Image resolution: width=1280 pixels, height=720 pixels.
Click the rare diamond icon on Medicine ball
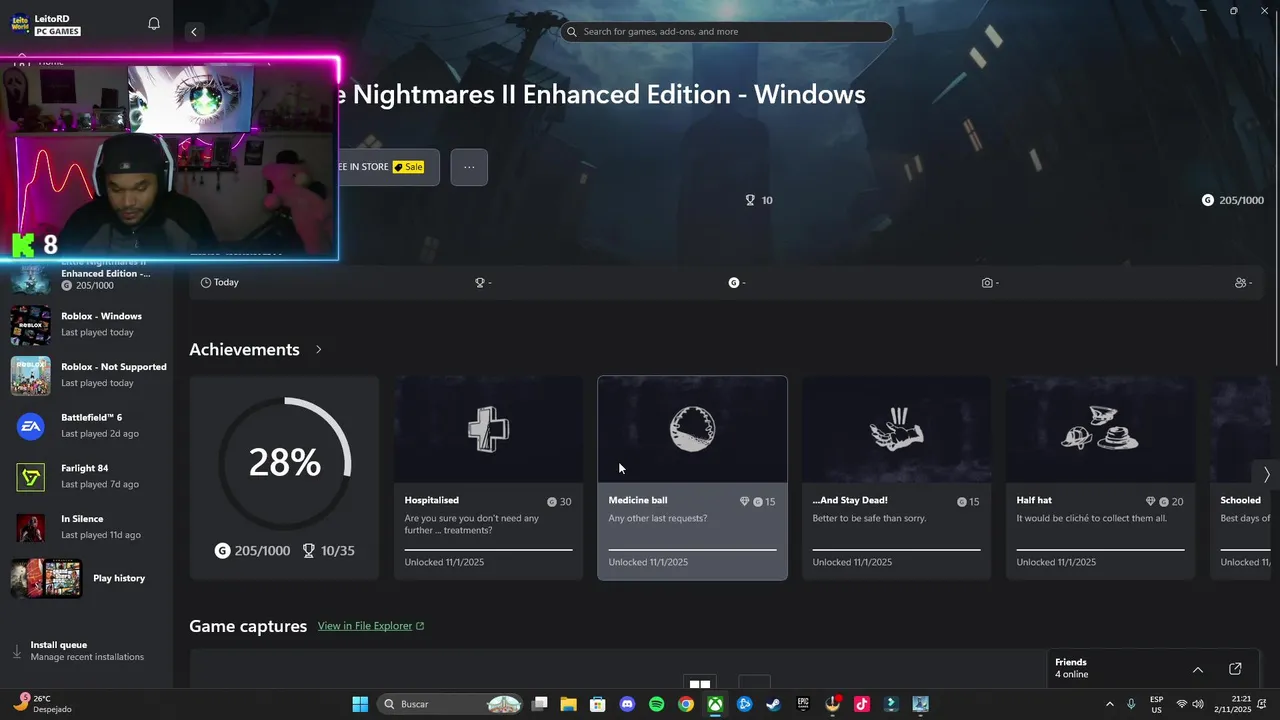pos(744,502)
